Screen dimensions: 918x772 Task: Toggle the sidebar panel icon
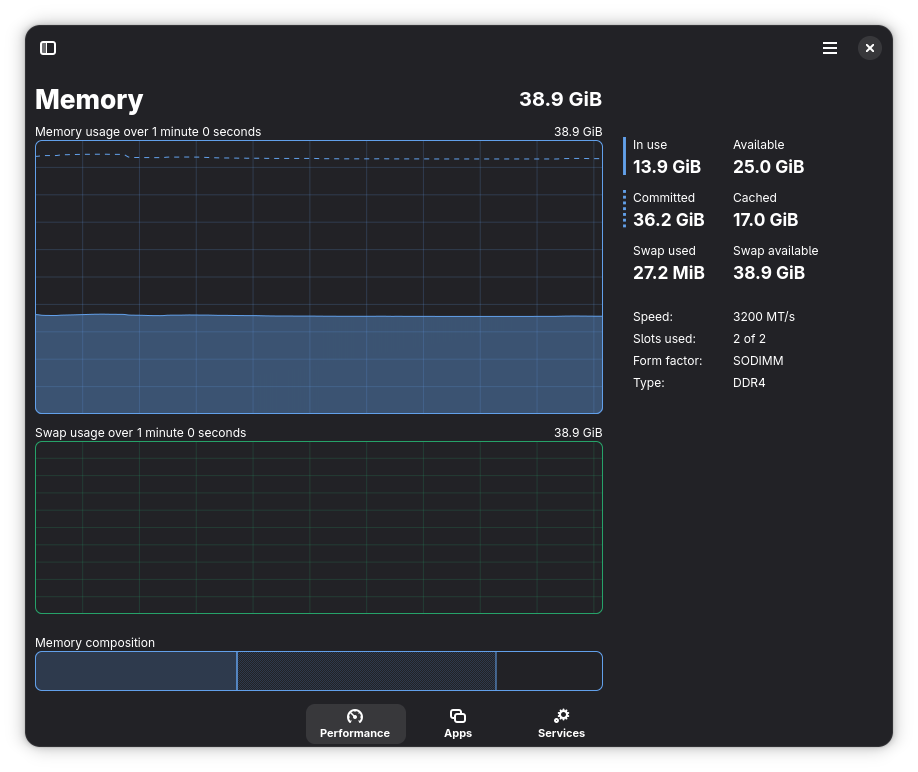(x=48, y=48)
